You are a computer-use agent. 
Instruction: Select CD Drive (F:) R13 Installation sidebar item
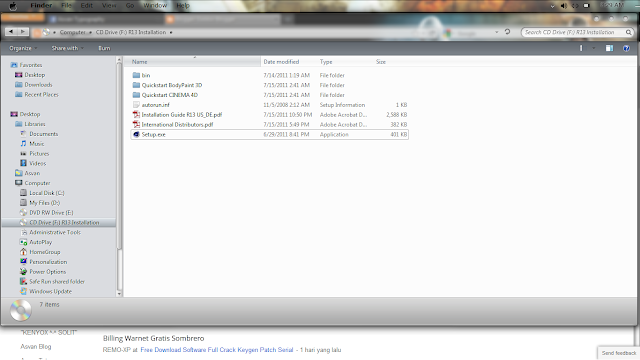click(x=59, y=222)
